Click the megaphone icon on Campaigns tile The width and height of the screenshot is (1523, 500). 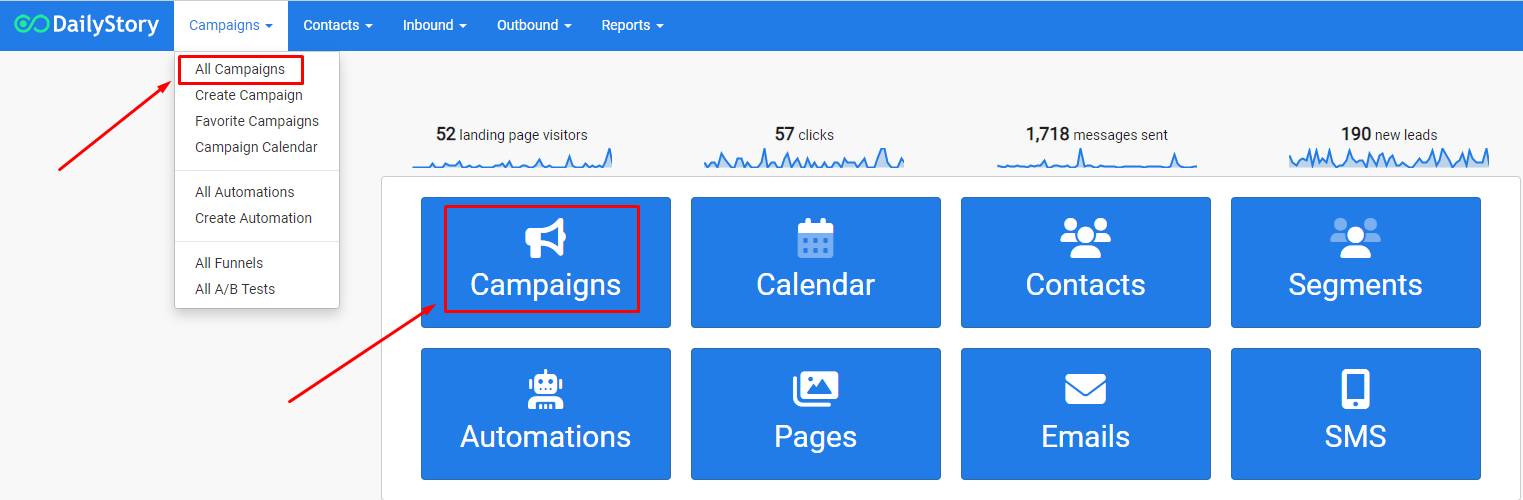(546, 238)
